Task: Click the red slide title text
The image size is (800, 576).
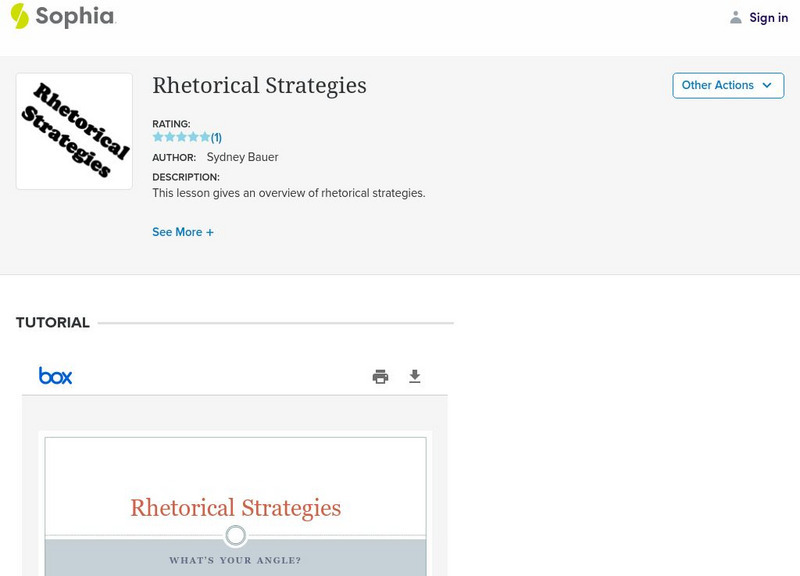Action: click(235, 508)
